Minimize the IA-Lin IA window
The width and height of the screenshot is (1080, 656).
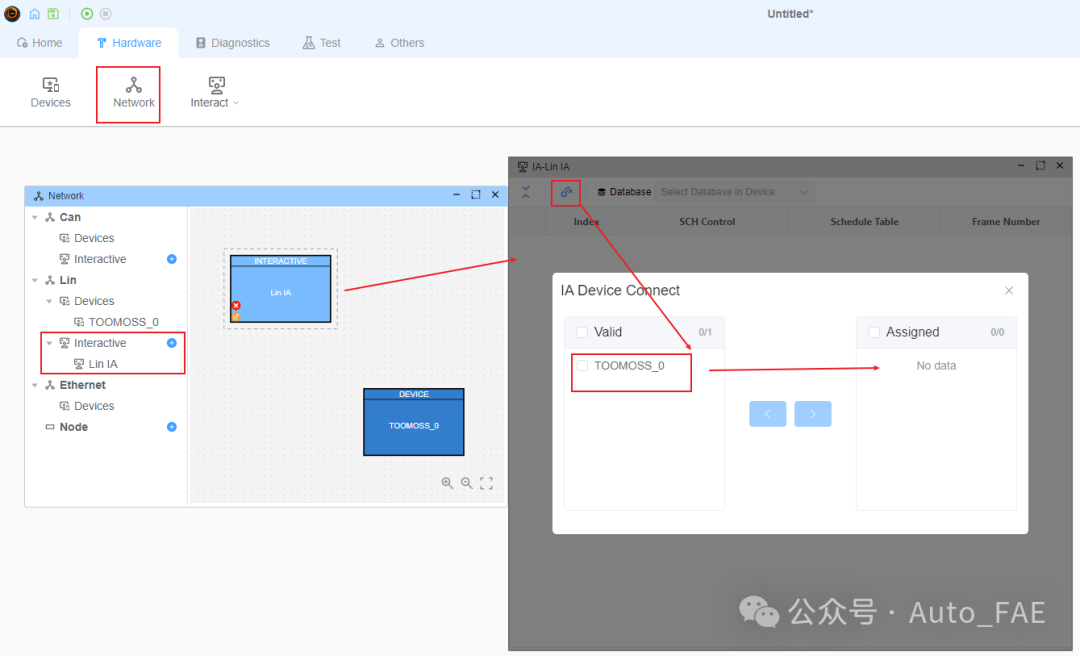point(1021,165)
